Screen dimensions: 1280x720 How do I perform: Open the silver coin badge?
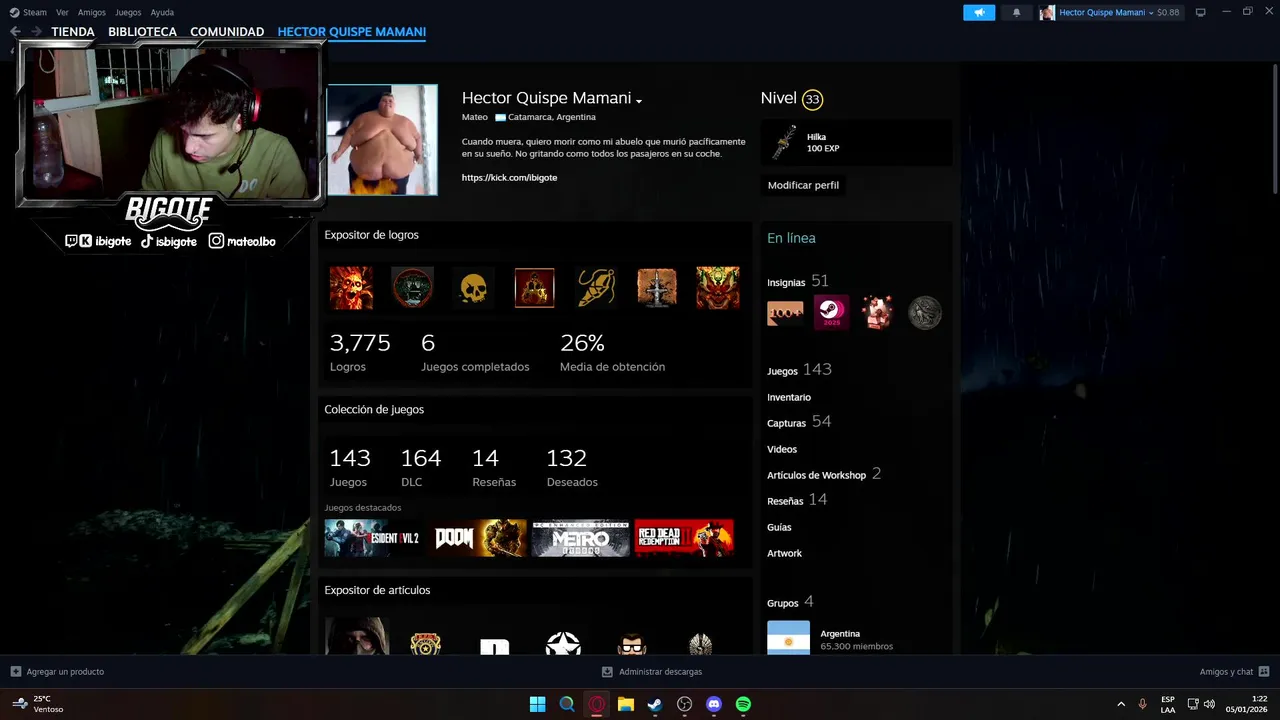pos(924,313)
